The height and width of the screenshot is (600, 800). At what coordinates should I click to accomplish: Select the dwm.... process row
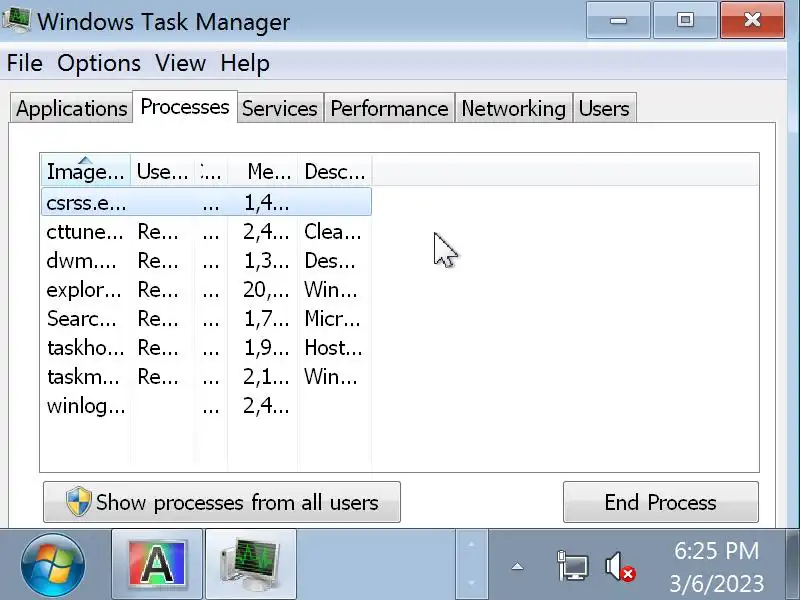coord(206,261)
